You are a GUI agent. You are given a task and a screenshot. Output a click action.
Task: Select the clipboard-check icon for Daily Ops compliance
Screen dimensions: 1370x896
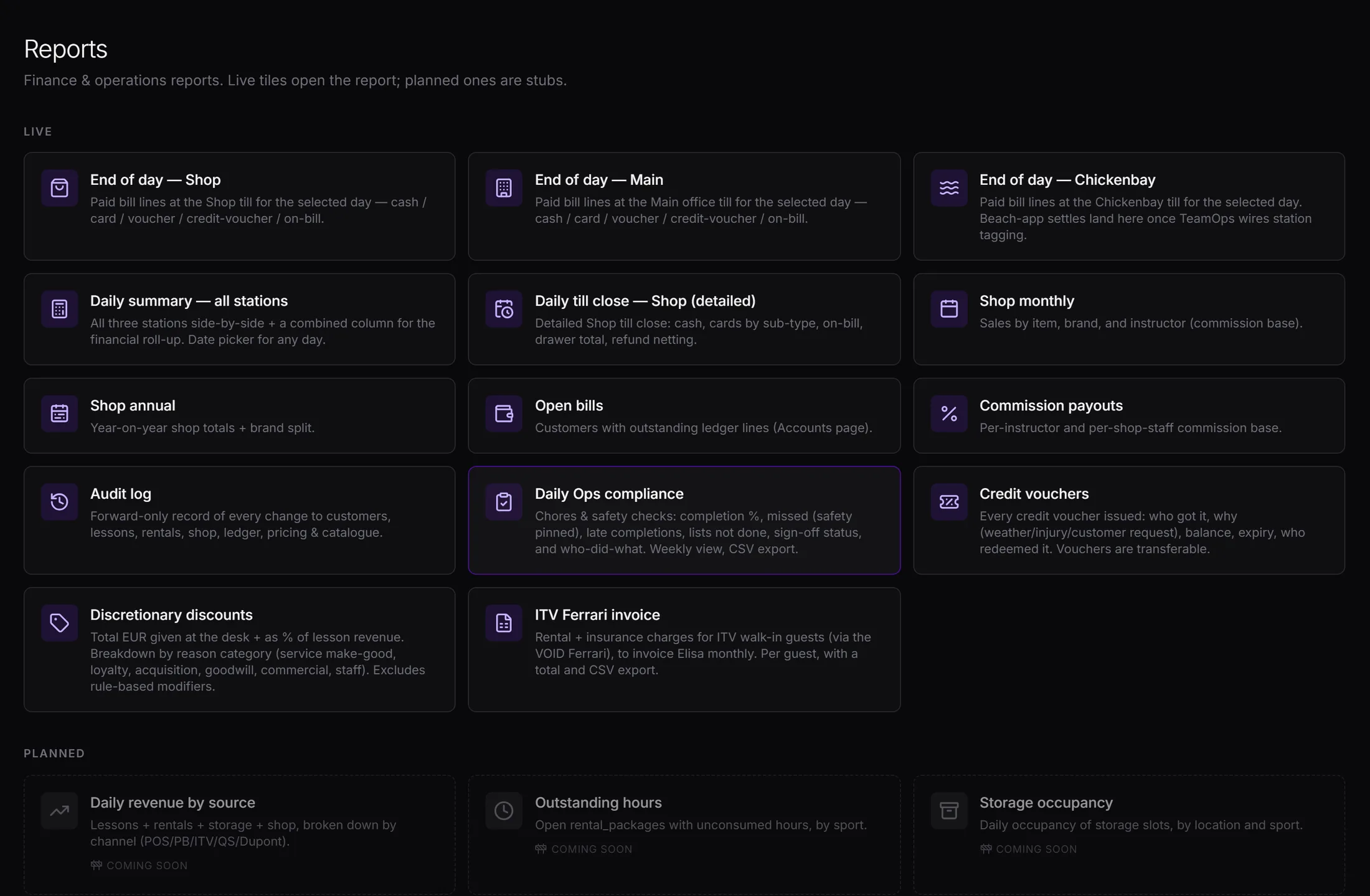504,502
